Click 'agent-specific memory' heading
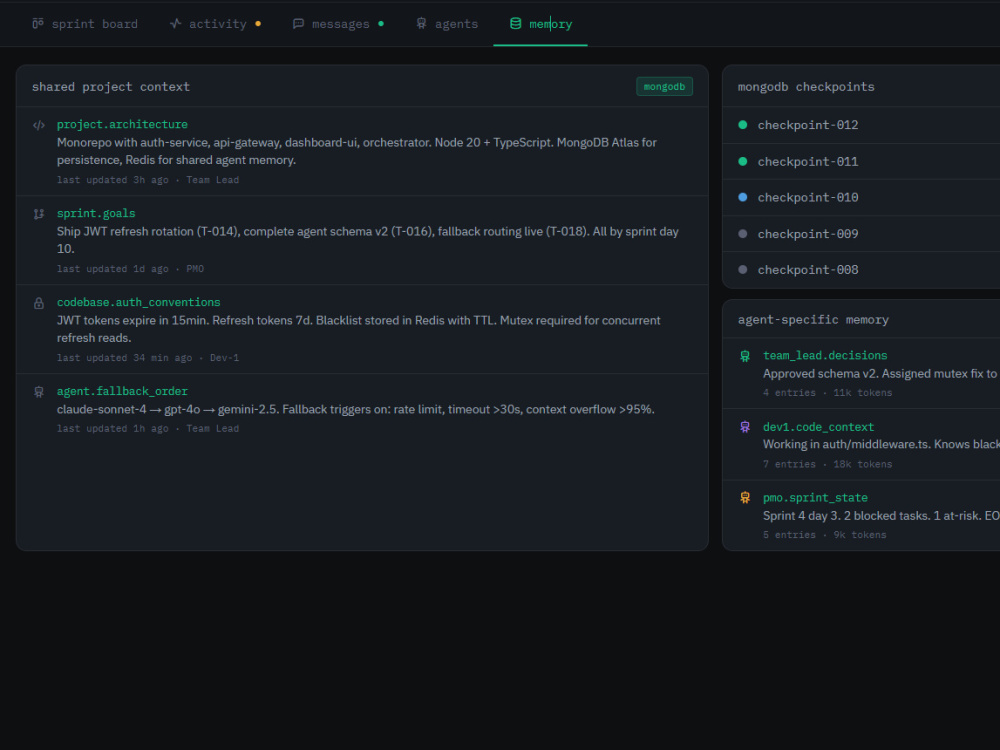Image resolution: width=1000 pixels, height=750 pixels. pos(813,320)
